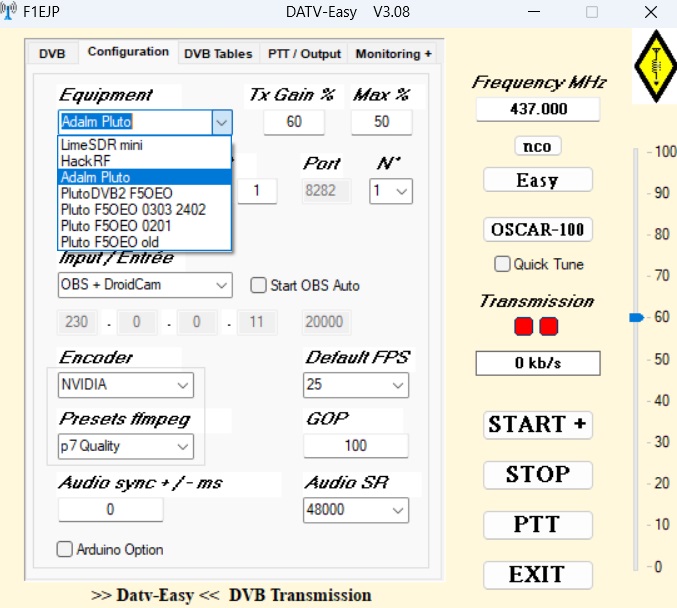Toggle the Quick Tune checkbox
Image resolution: width=677 pixels, height=608 pixels.
(502, 264)
